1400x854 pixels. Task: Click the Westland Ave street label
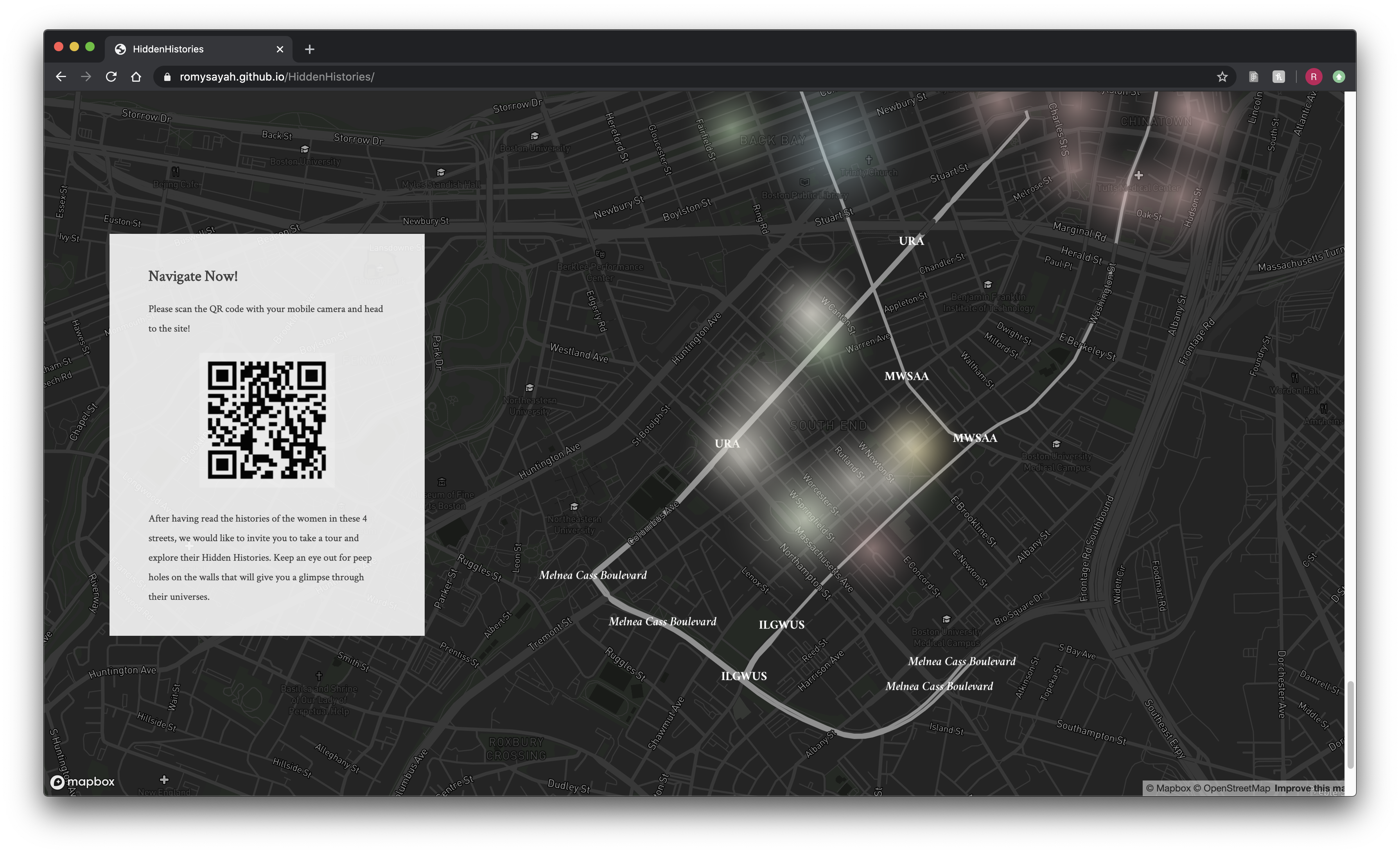[x=579, y=353]
